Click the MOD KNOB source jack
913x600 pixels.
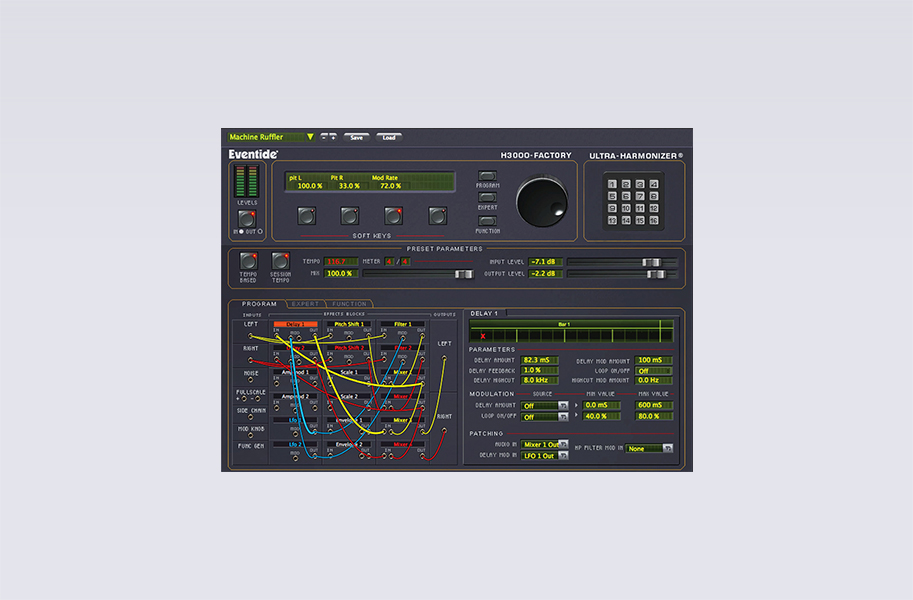tap(250, 435)
